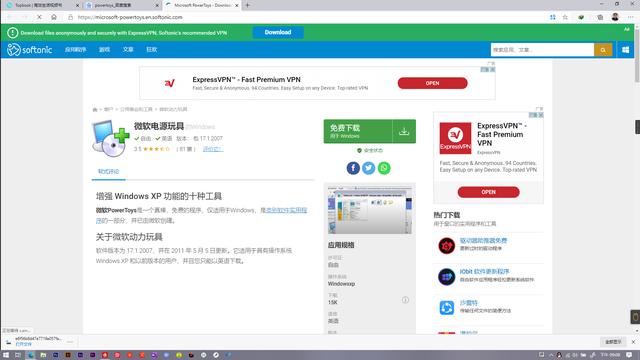
Task: Click the Softonic logo in the header
Action: point(29,50)
